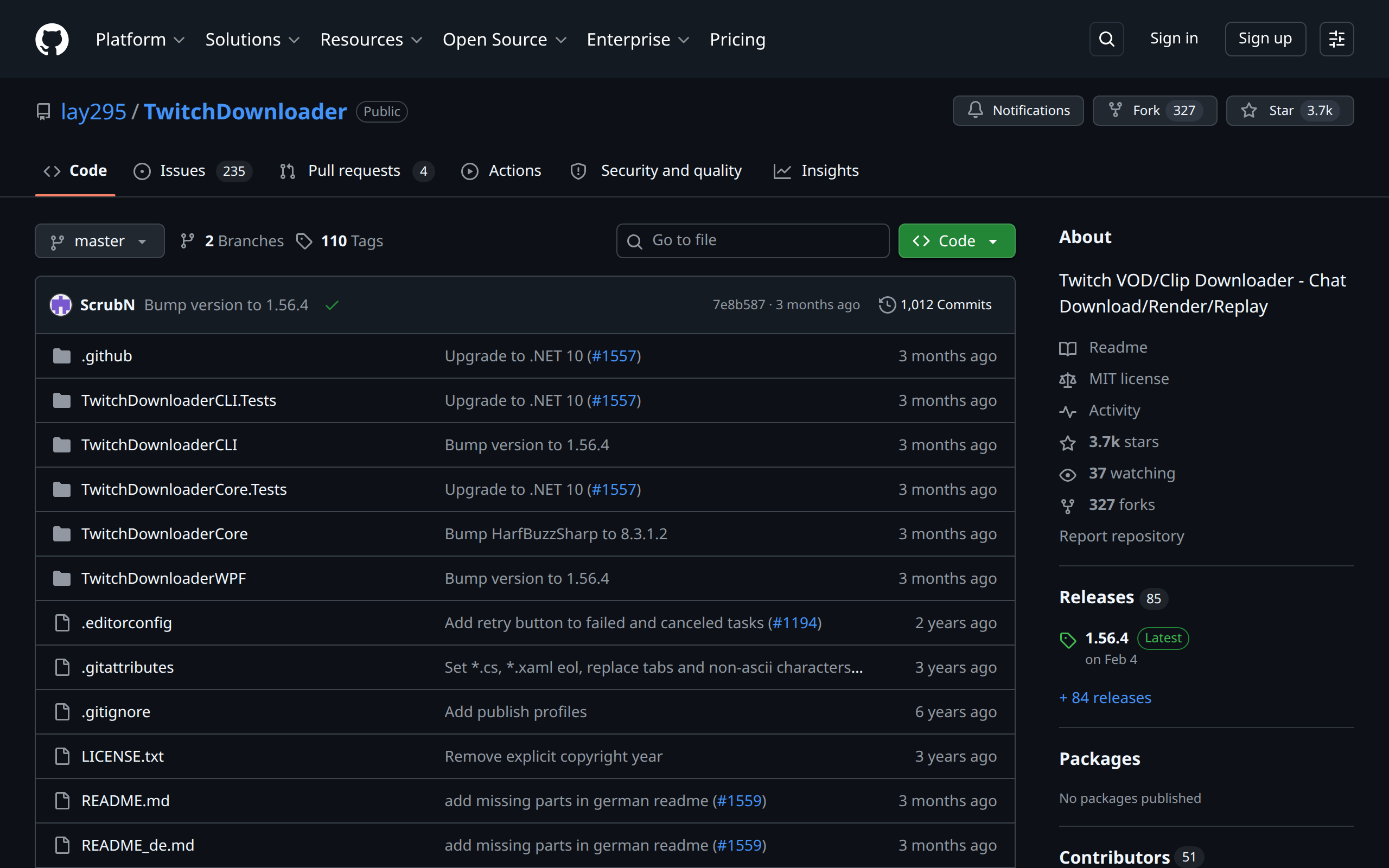Star the TwitchDownloader repository
The height and width of the screenshot is (868, 1389).
click(x=1289, y=110)
